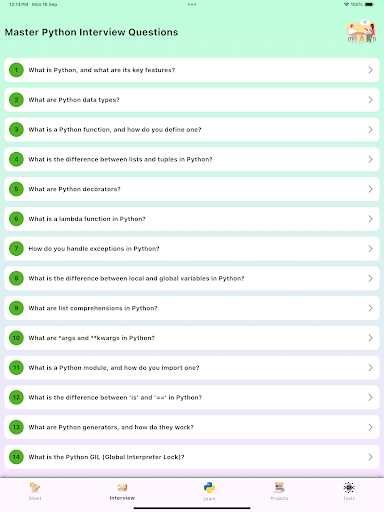
Task: Open question about *args and **kwargs
Action: [x=192, y=338]
